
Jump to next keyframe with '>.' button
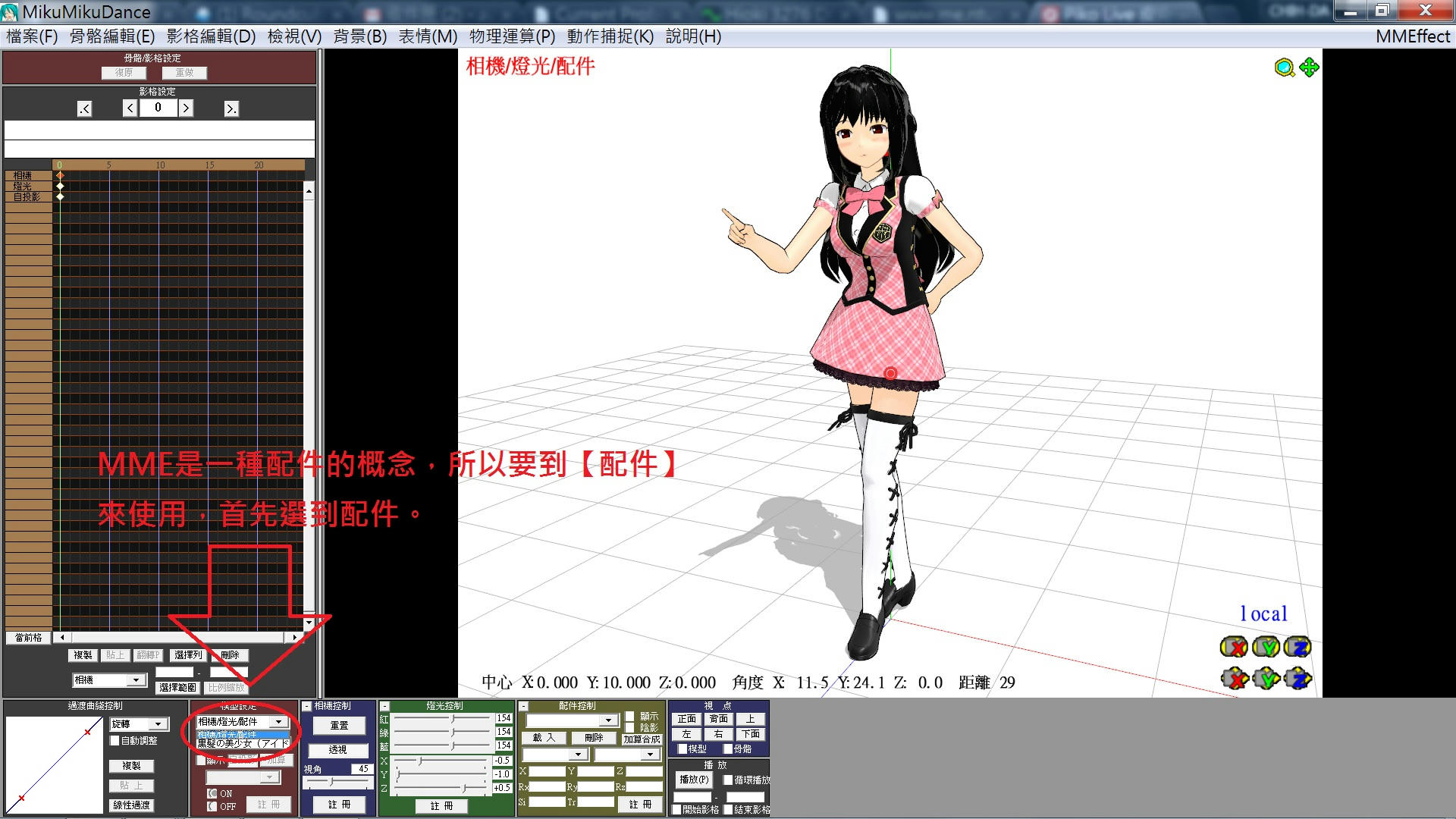coord(231,109)
